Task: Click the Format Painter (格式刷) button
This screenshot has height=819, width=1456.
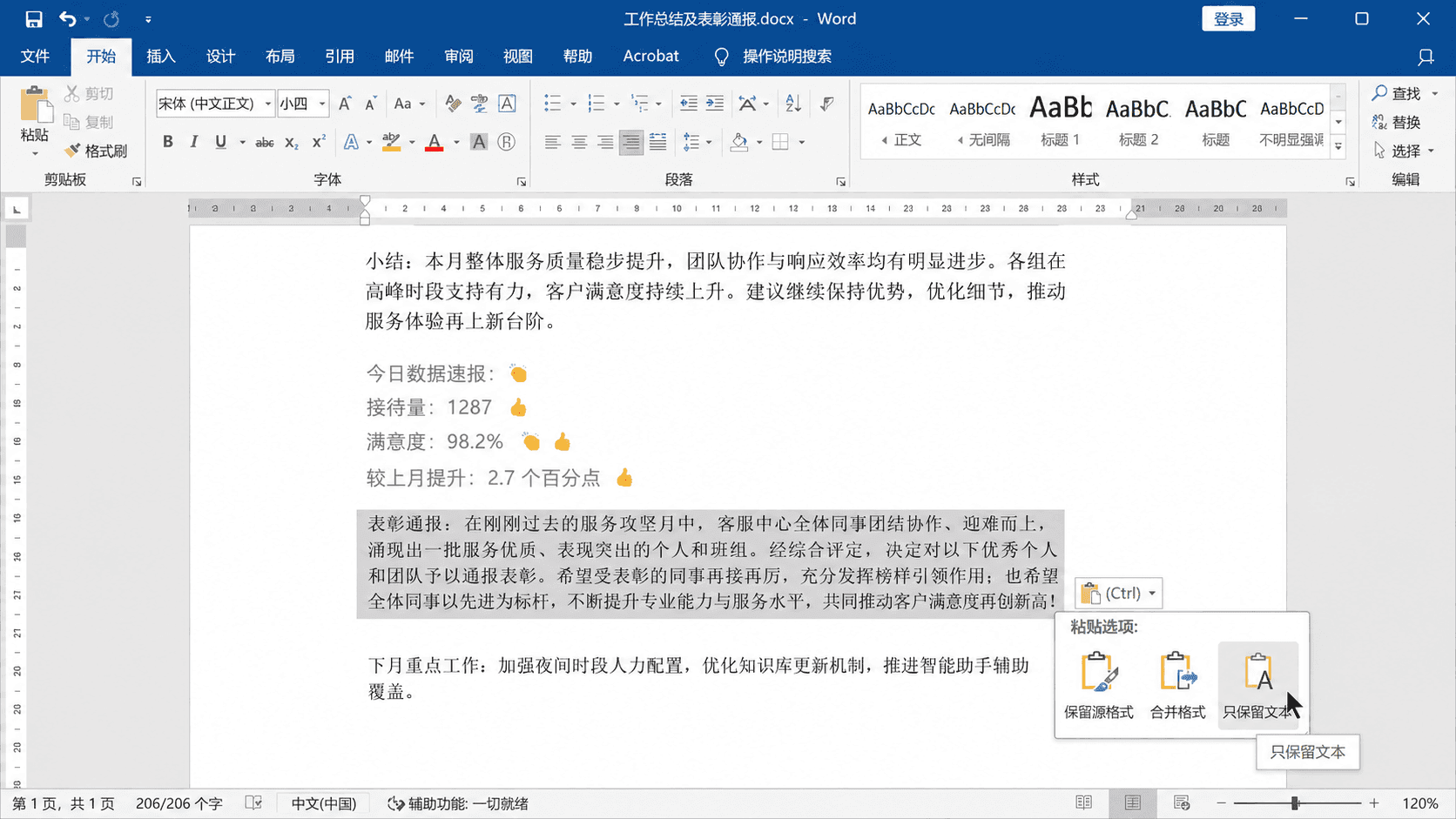Action: [97, 151]
